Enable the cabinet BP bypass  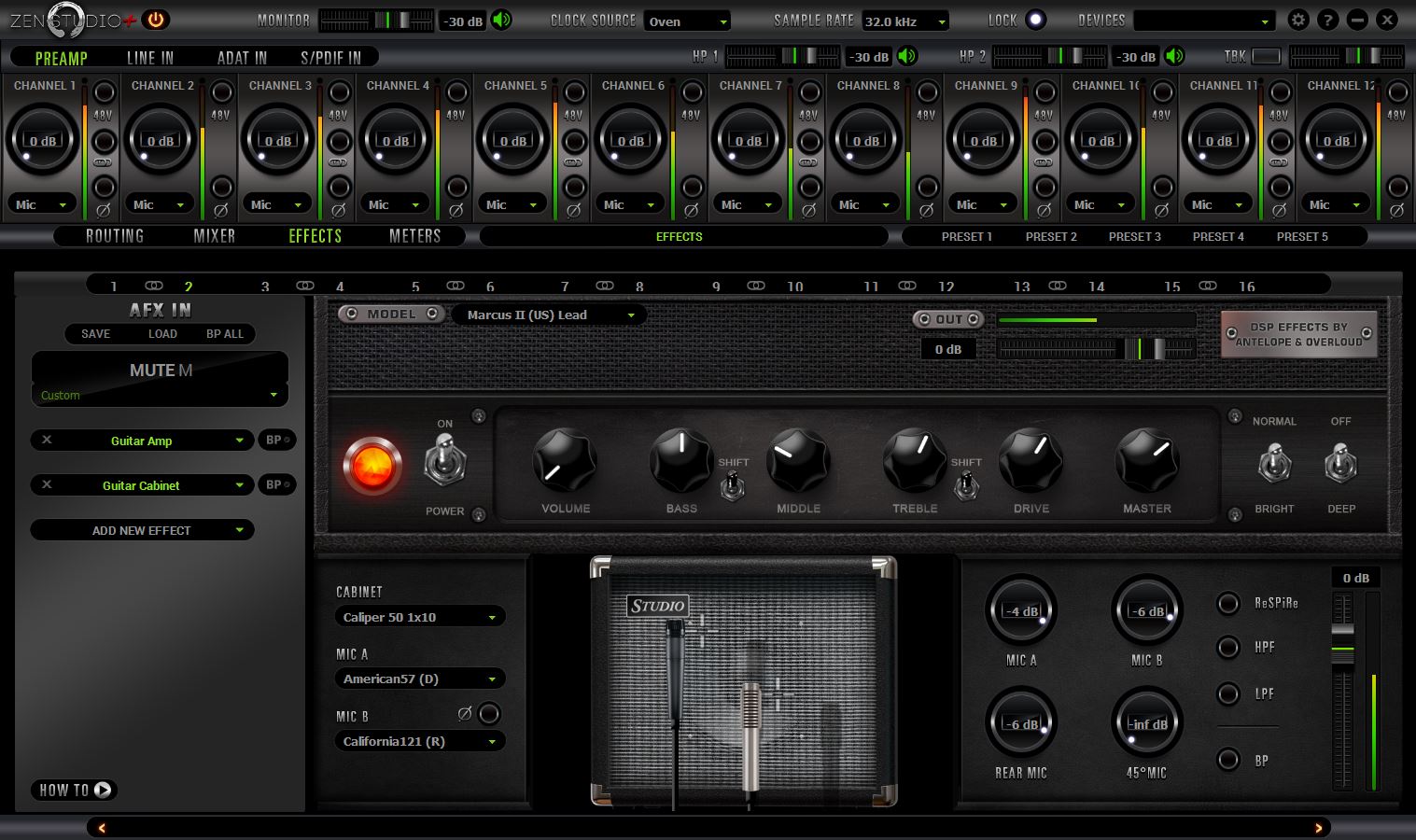pyautogui.click(x=1228, y=760)
